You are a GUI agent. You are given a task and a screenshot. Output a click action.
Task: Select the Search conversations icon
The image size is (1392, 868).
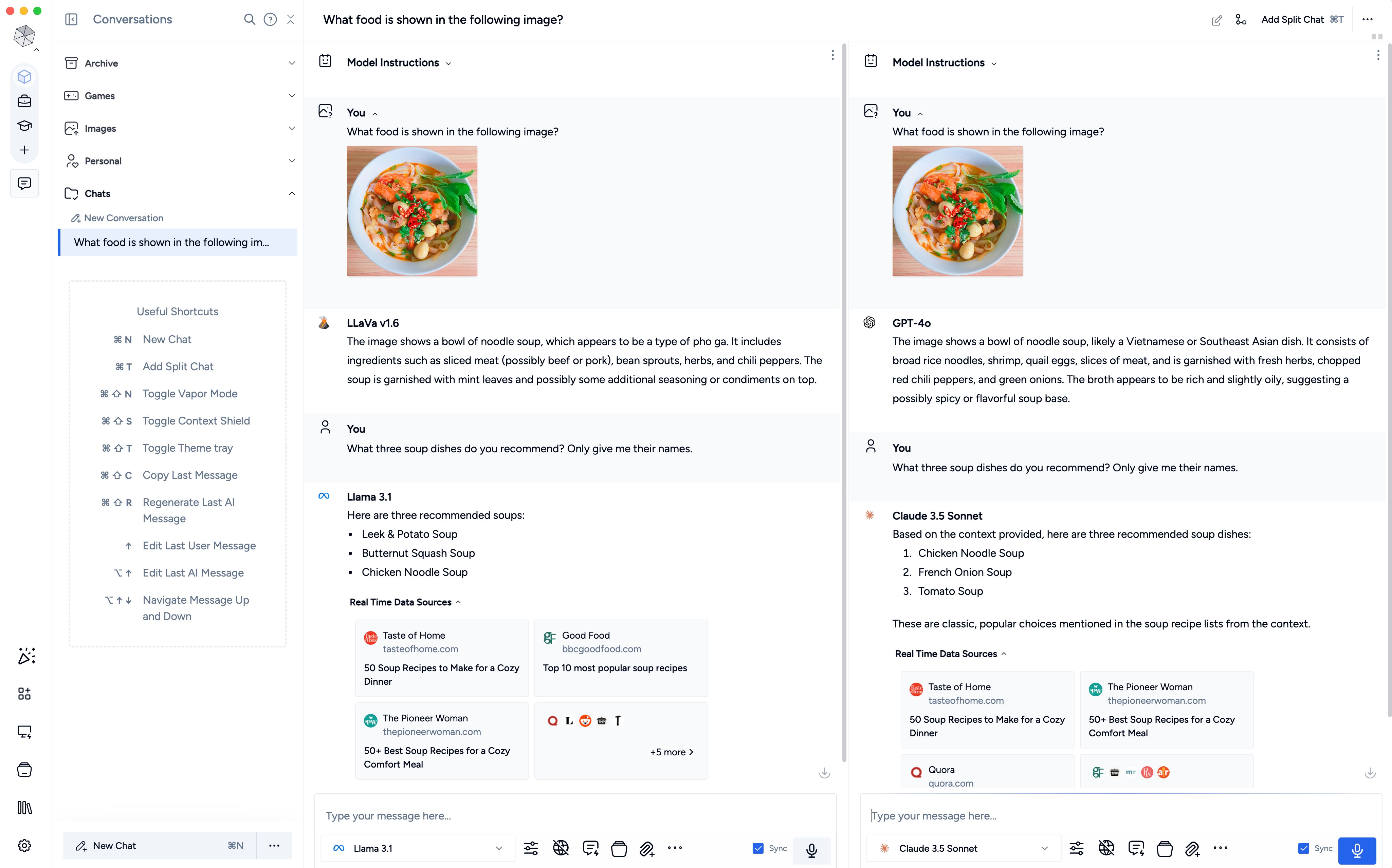(x=247, y=19)
